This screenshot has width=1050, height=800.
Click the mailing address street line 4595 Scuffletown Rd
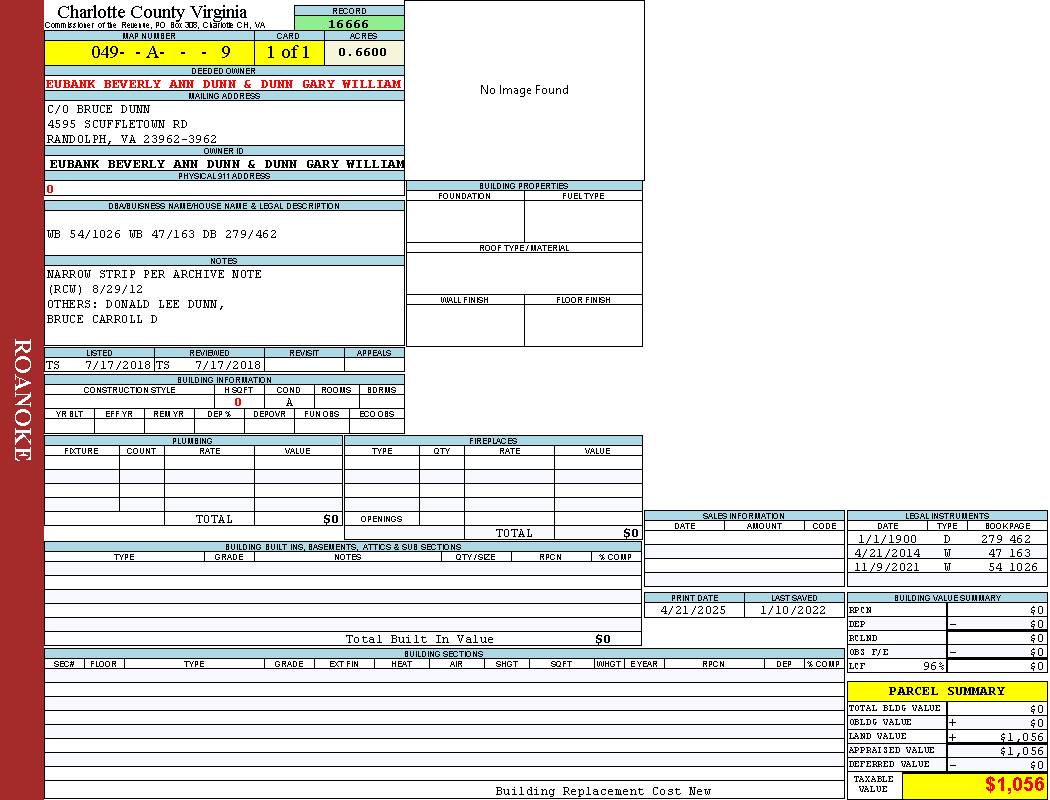pyautogui.click(x=117, y=124)
